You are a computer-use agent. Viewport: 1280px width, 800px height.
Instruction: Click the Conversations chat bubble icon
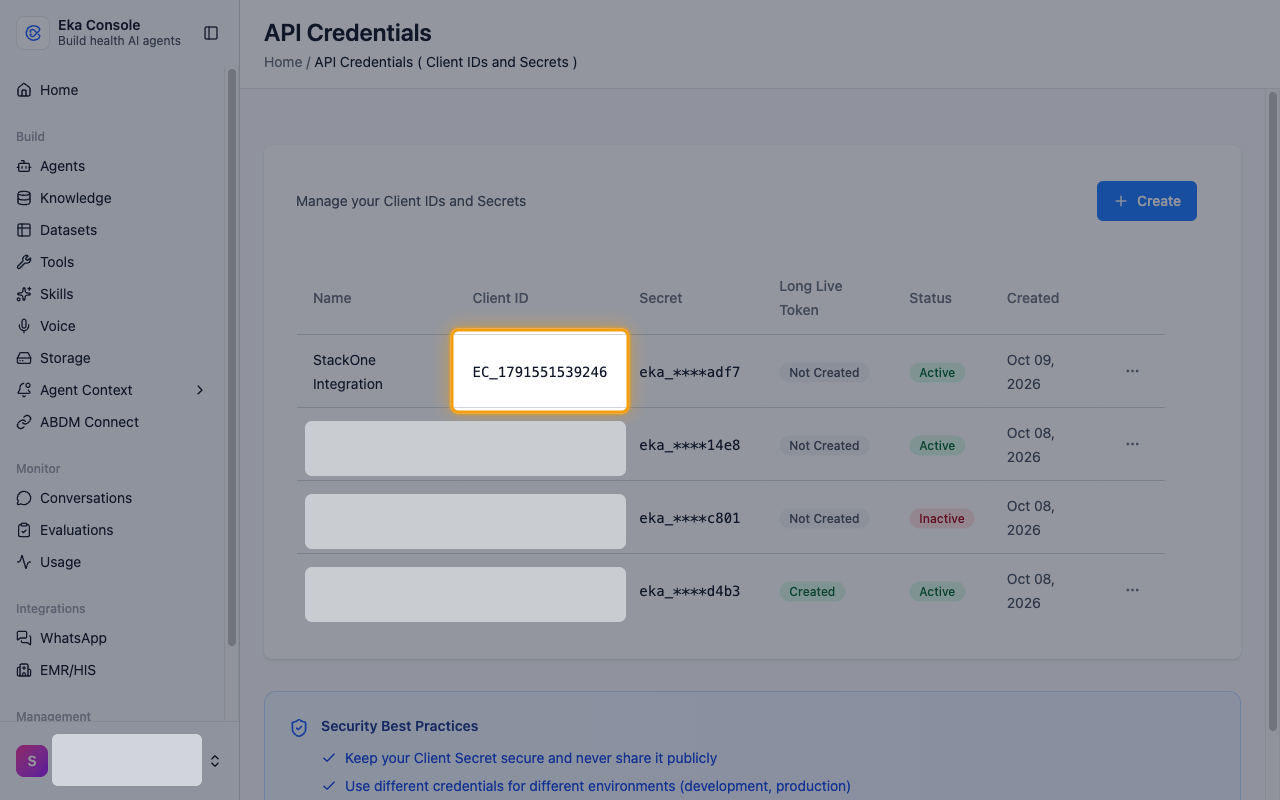coord(24,498)
